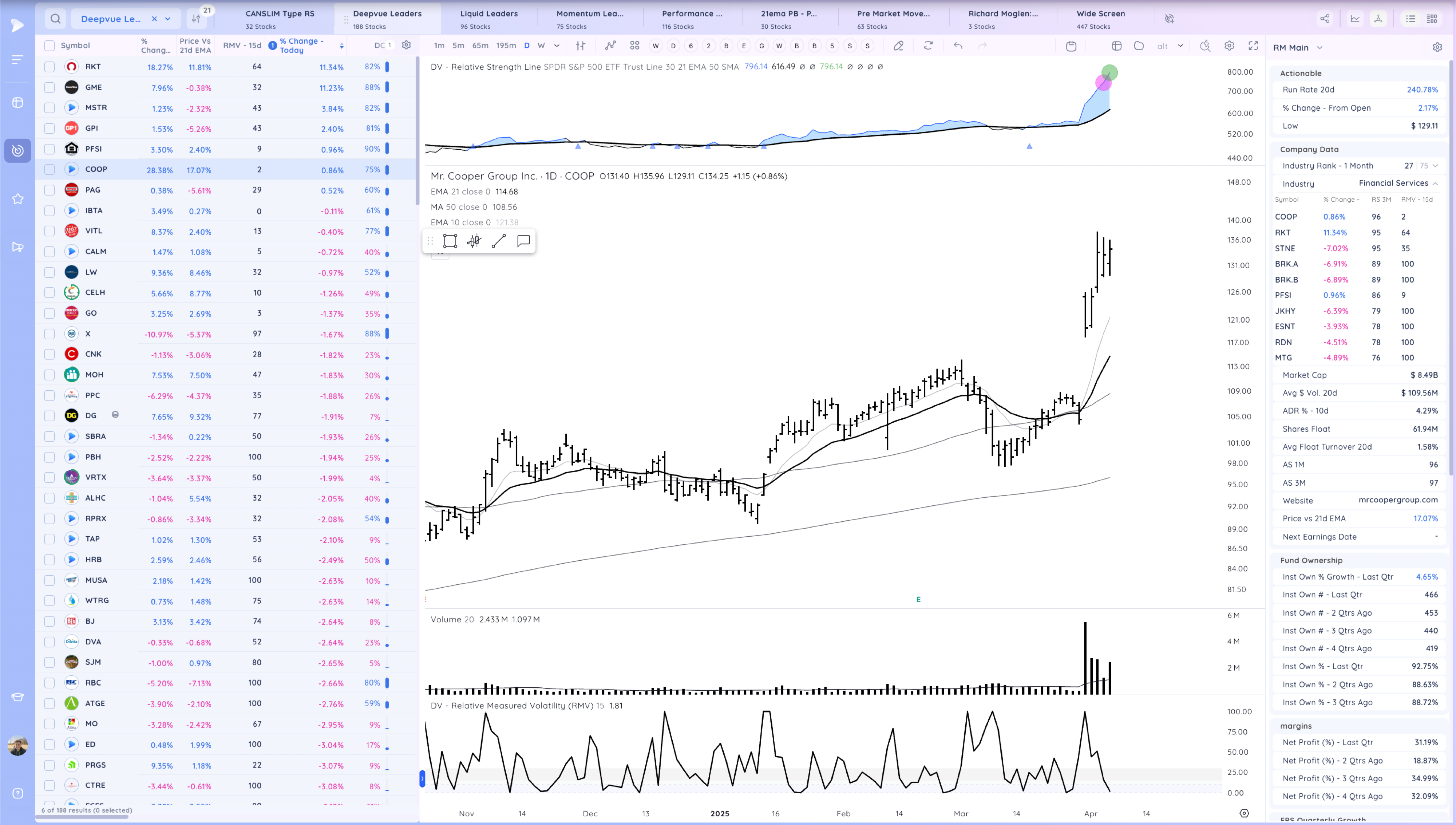This screenshot has width=1456, height=825.
Task: Toggle fullscreen chart icon
Action: click(1253, 46)
